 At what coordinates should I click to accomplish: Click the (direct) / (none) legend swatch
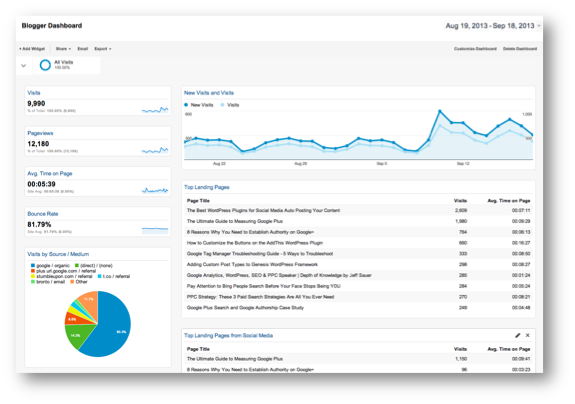[x=77, y=265]
